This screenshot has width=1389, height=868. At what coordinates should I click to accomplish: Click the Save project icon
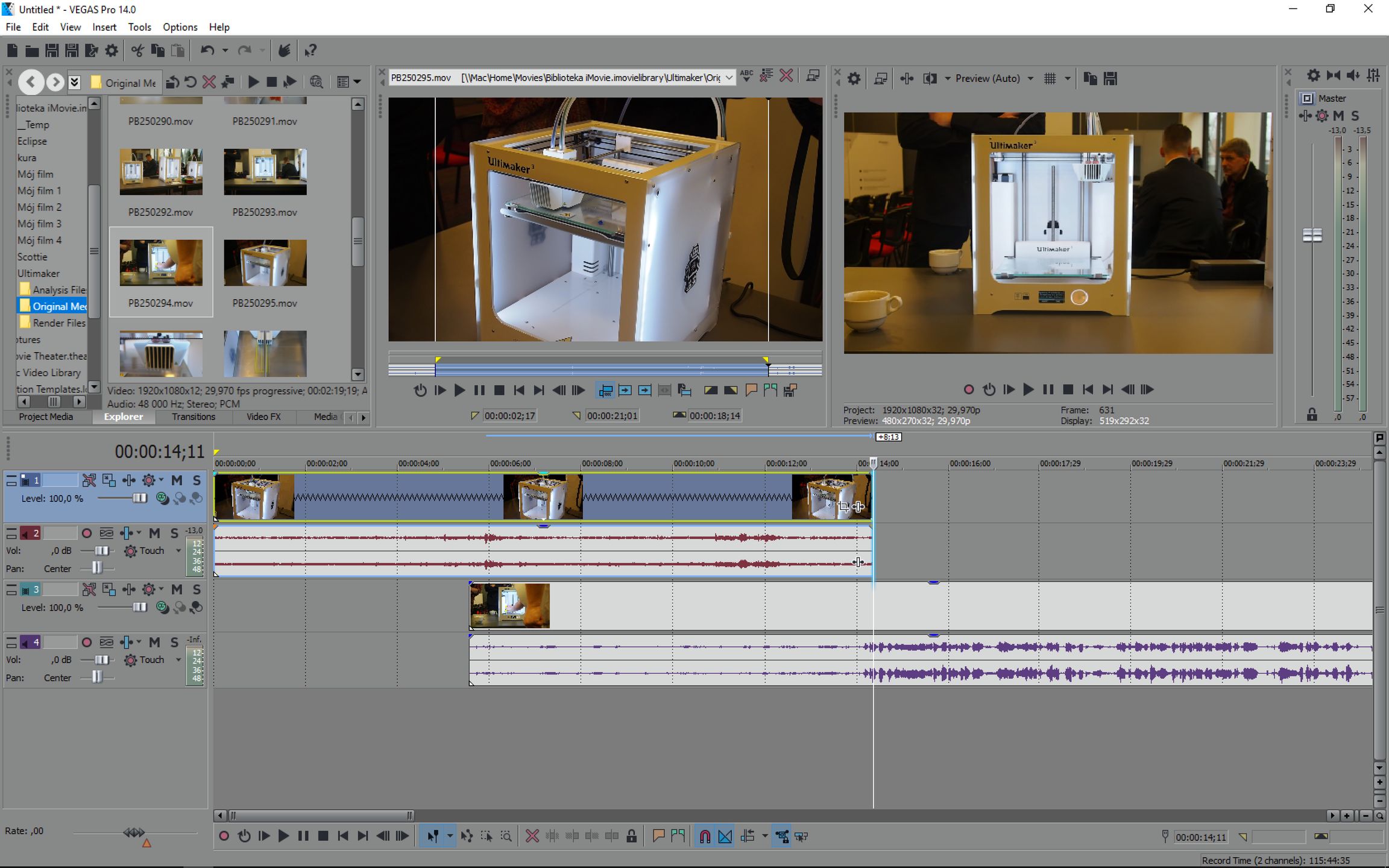52,51
